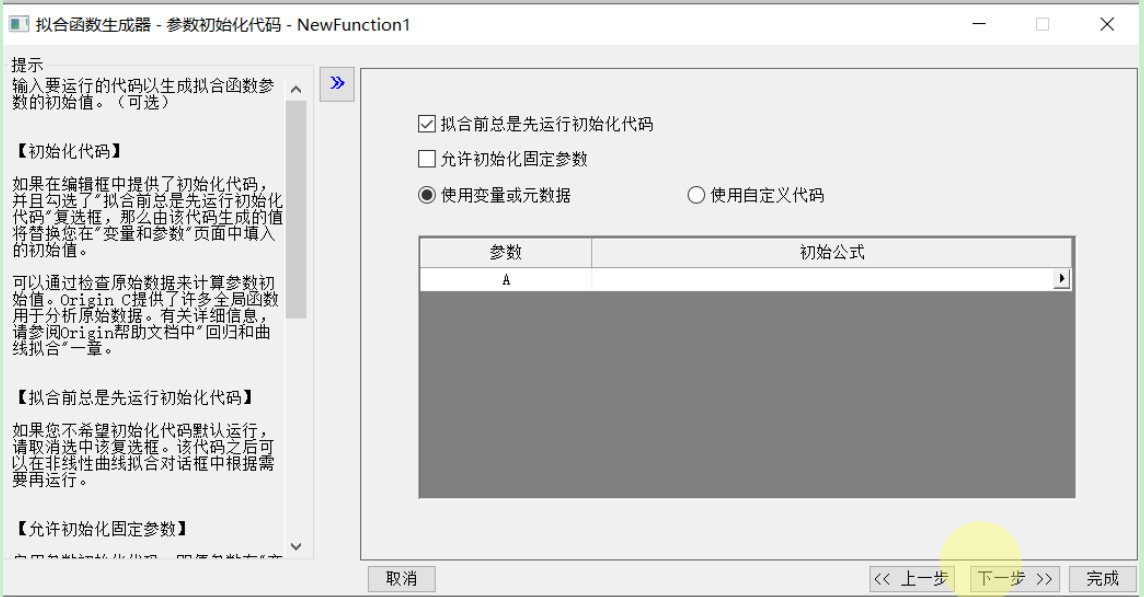The width and height of the screenshot is (1144, 597).
Task: Toggle '拟合前总是先运行初始化代码' checkbox
Action: click(x=427, y=124)
